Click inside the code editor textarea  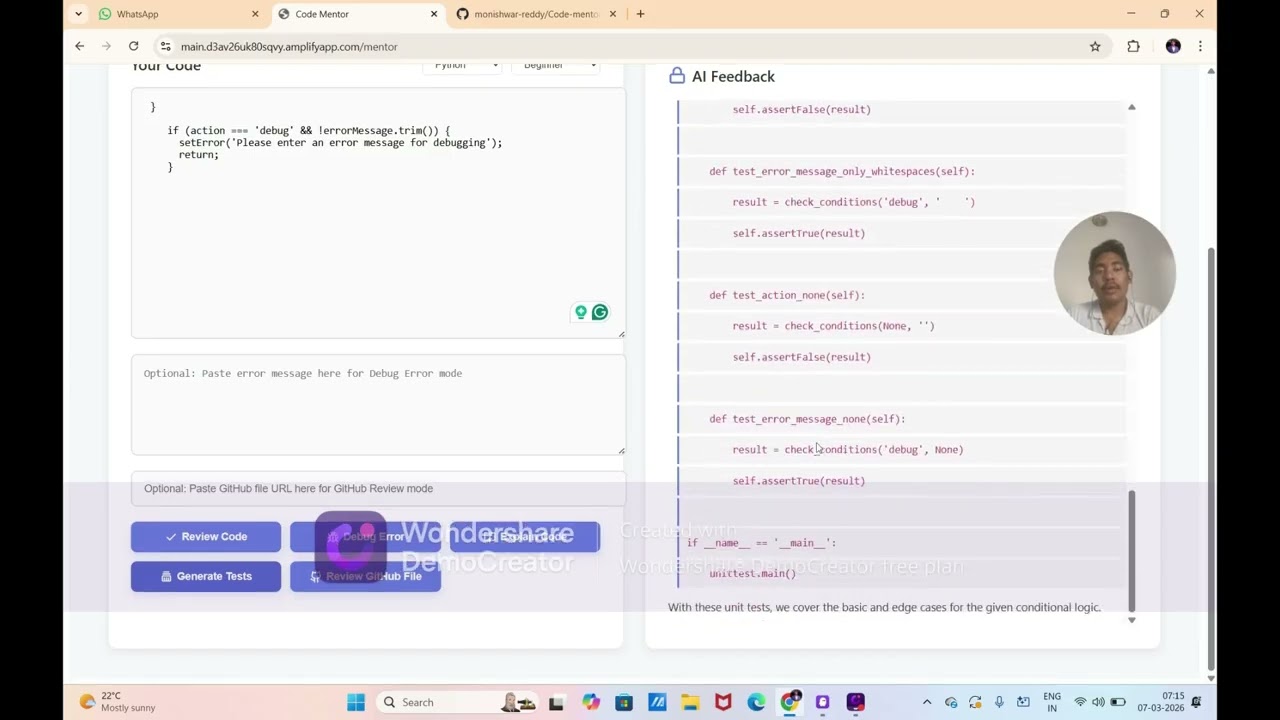point(378,213)
